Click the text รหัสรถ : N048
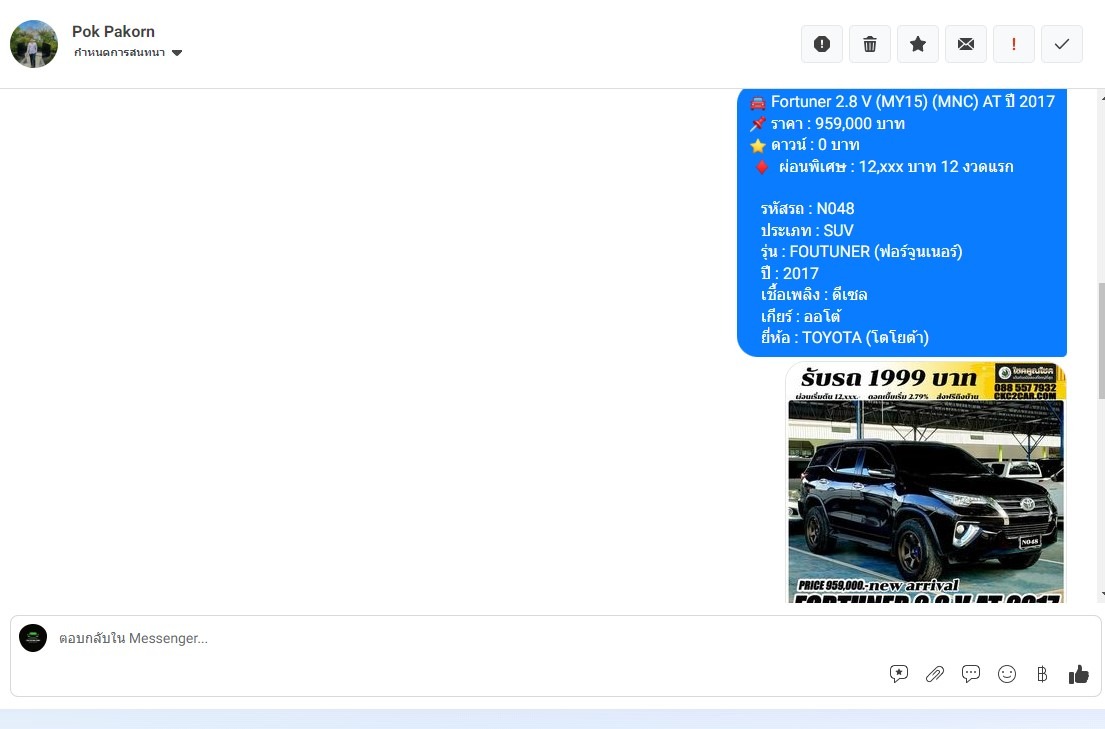Viewport: 1105px width, 729px height. click(x=807, y=209)
